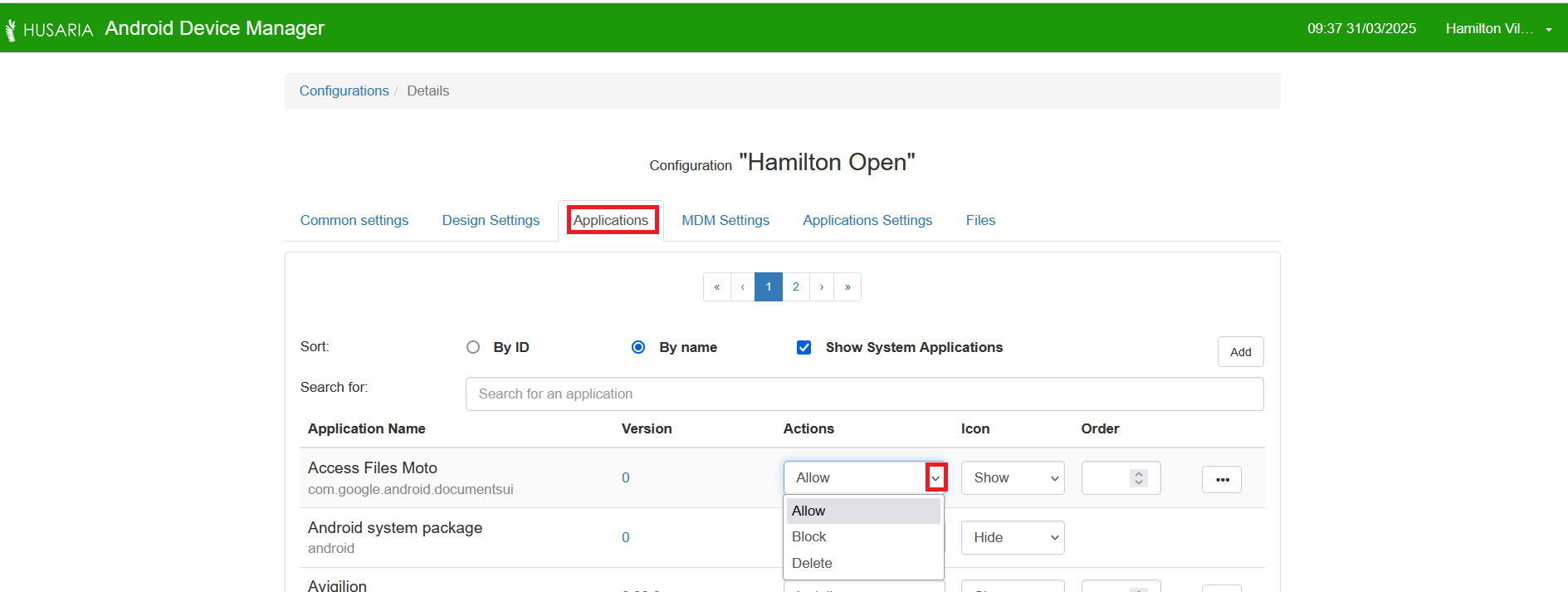Switch to the MDM Settings tab
Viewport: 1568px width, 592px height.
(x=725, y=220)
